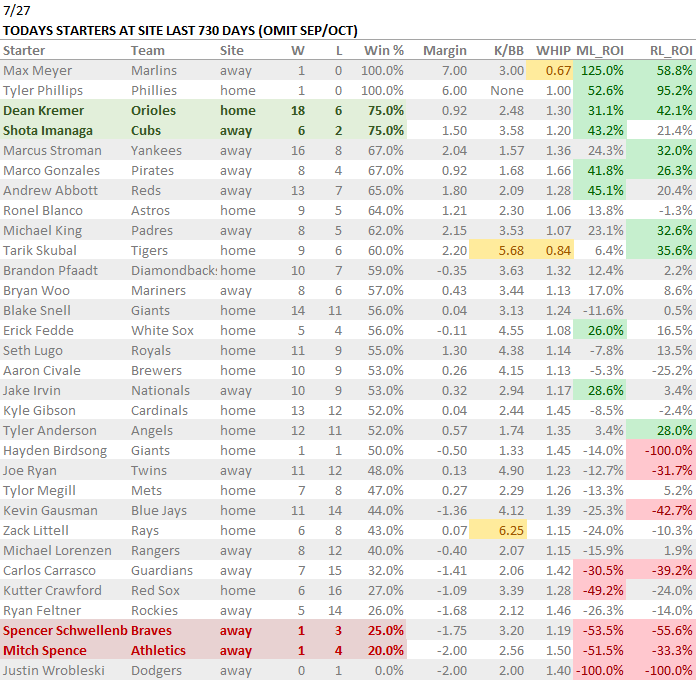Click the 'ML_ROI' column header
This screenshot has height=684, width=696.
[x=600, y=51]
